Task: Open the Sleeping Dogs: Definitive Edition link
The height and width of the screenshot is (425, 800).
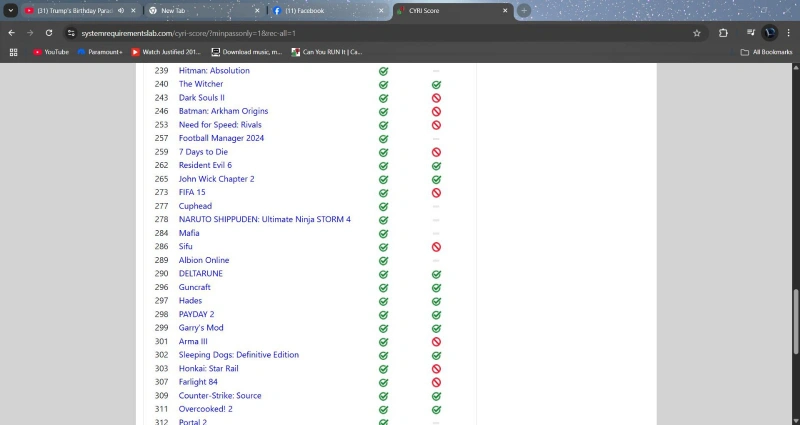Action: coord(239,355)
